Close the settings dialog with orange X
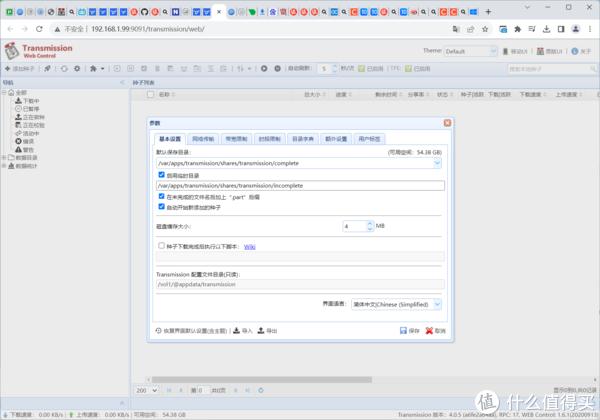The image size is (600, 420). point(447,123)
